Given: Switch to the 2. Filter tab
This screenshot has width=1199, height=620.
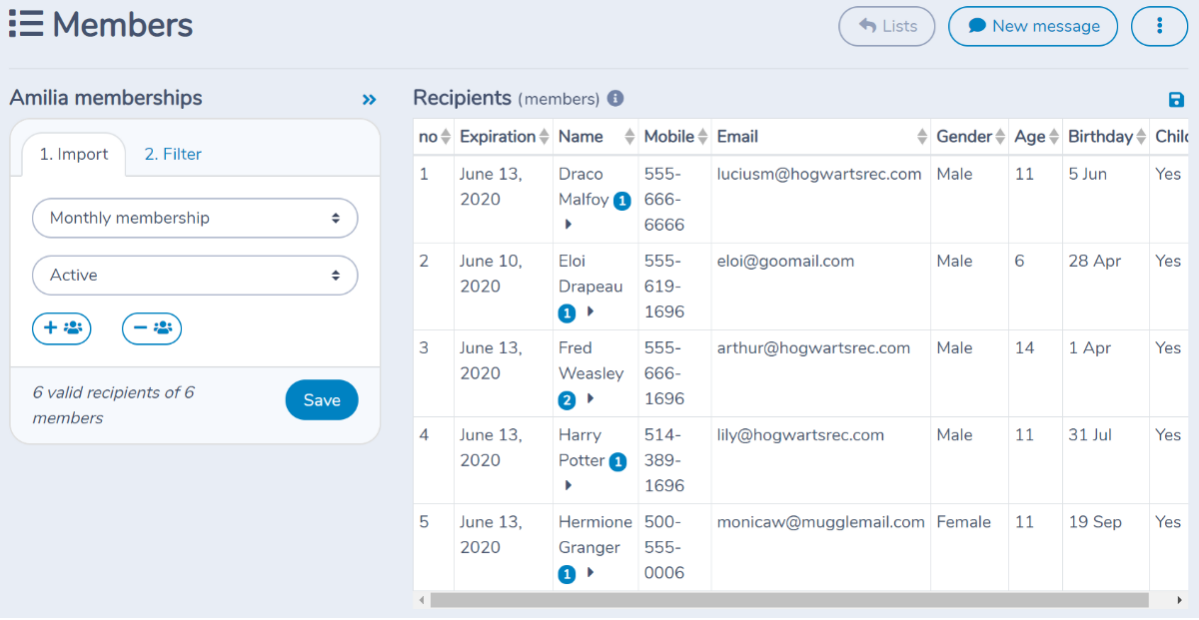Looking at the screenshot, I should [x=174, y=154].
